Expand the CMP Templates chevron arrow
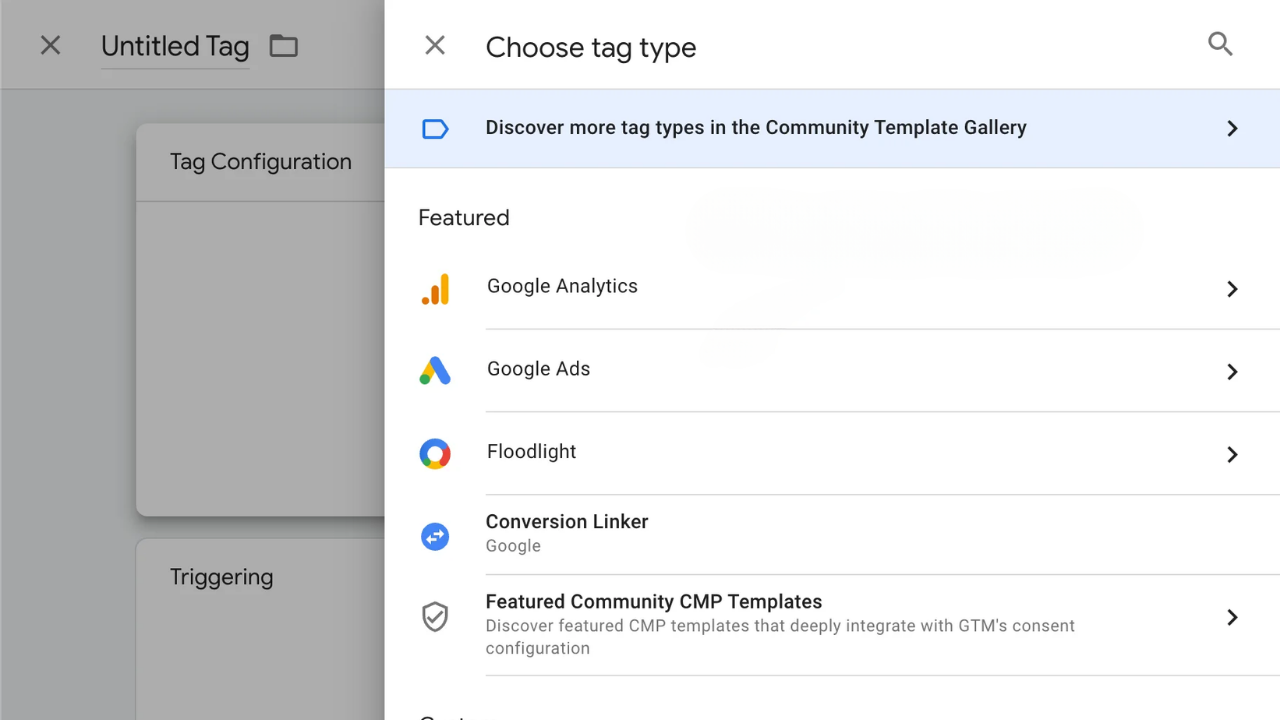Image resolution: width=1280 pixels, height=720 pixels. [1232, 618]
